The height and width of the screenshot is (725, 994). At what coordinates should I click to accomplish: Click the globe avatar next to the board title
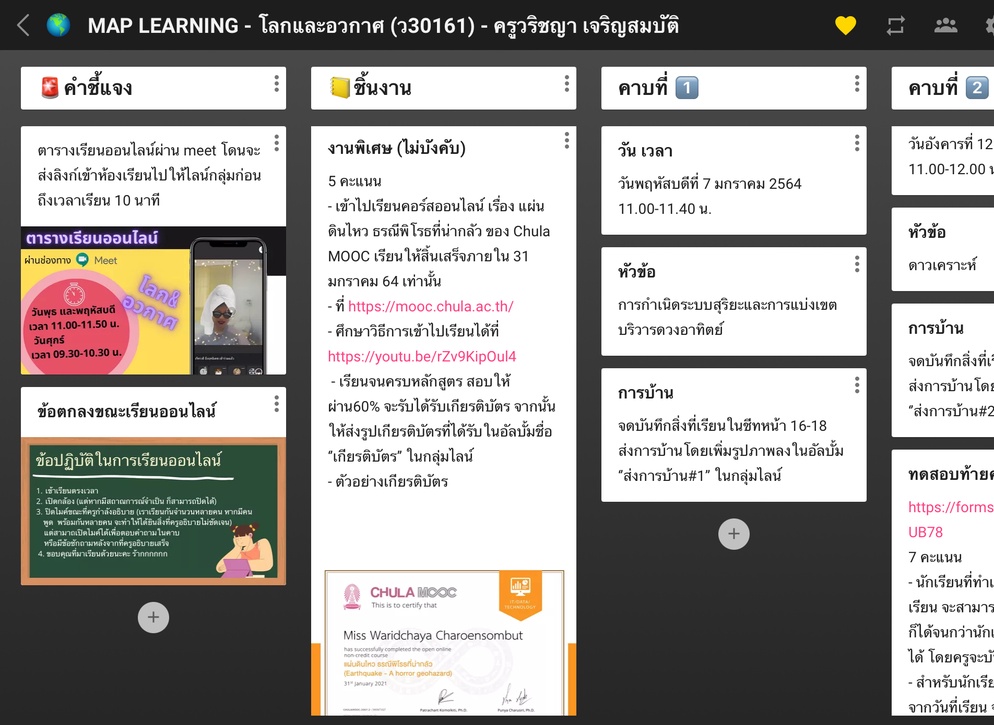[59, 24]
